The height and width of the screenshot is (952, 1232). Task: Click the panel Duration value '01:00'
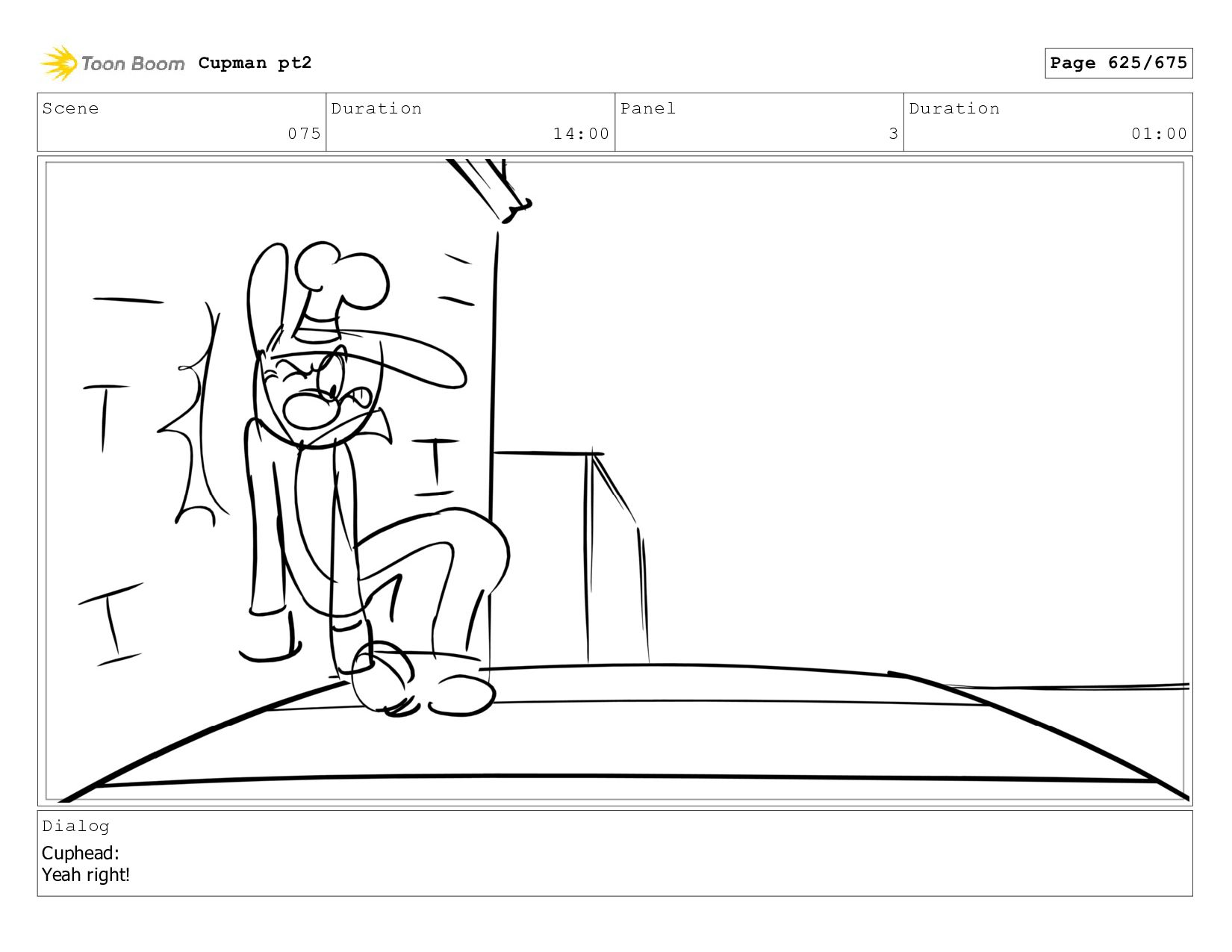click(x=1159, y=134)
